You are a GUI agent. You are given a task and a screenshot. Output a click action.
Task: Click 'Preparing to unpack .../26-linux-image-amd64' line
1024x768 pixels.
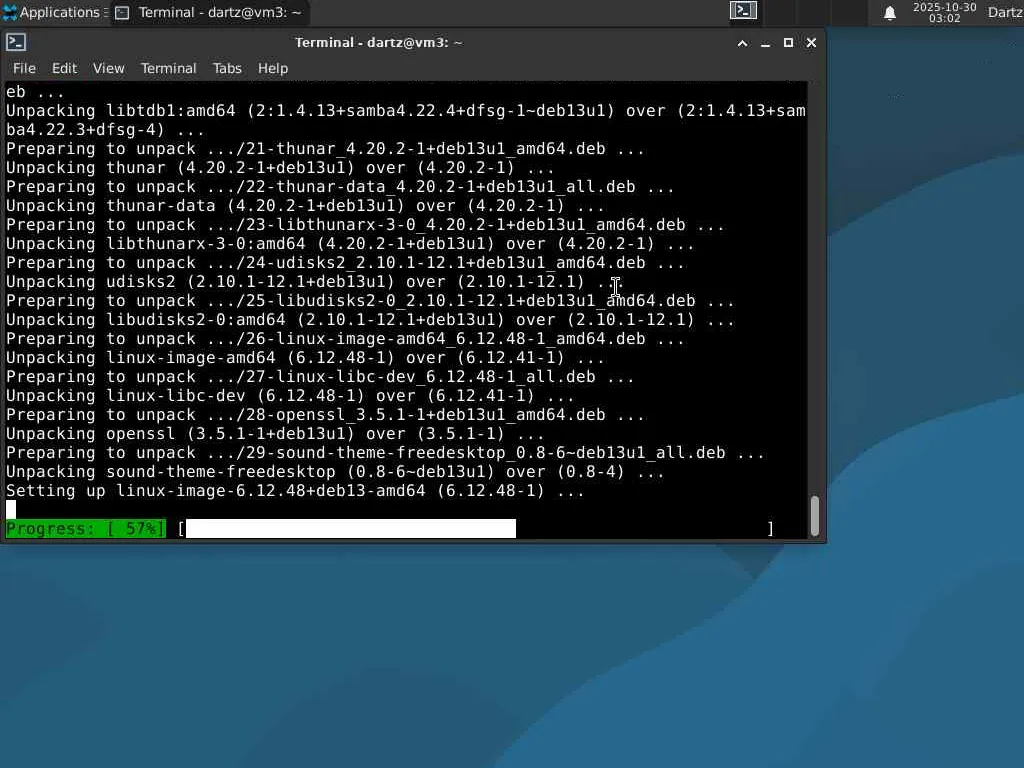pyautogui.click(x=345, y=339)
